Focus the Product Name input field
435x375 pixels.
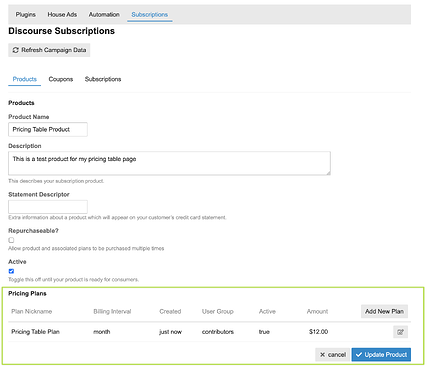(x=48, y=129)
